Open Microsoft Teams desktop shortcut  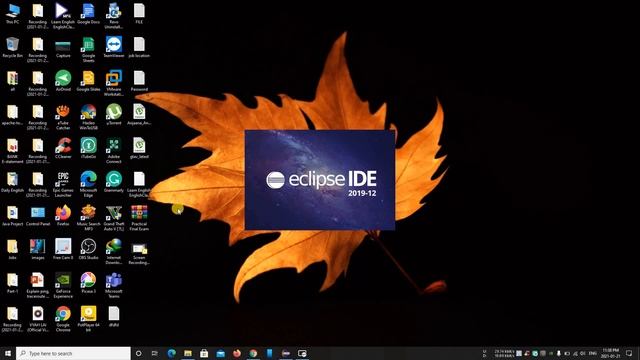(114, 286)
